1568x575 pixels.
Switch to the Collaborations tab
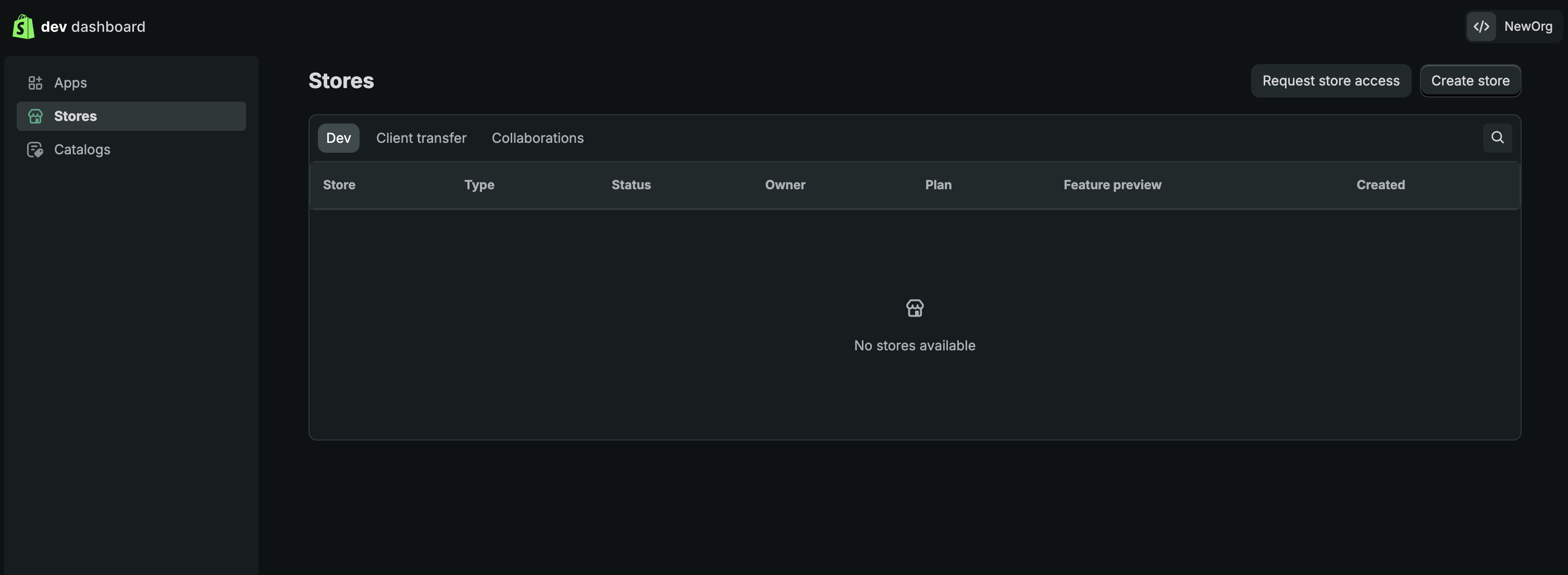click(537, 138)
